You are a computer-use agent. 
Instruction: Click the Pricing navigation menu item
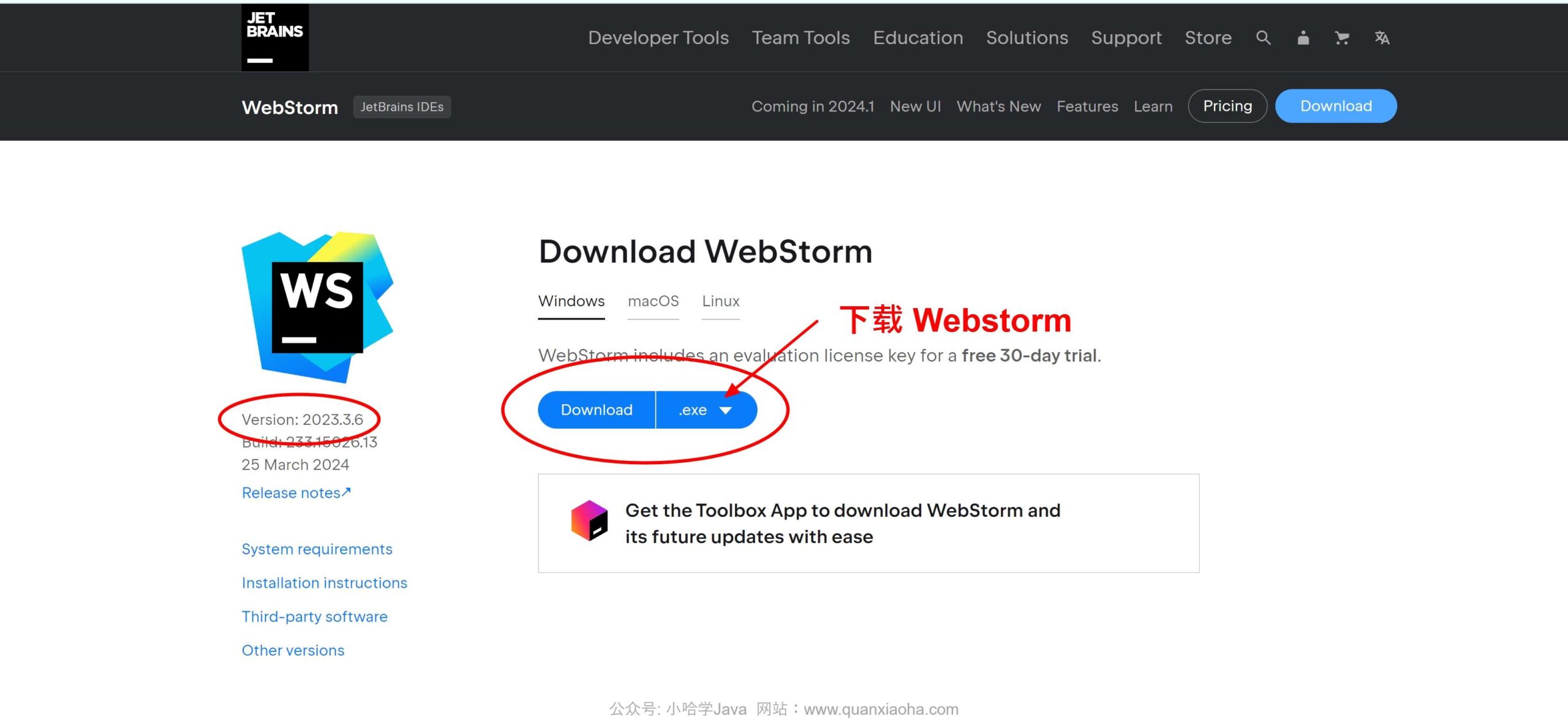pos(1228,105)
